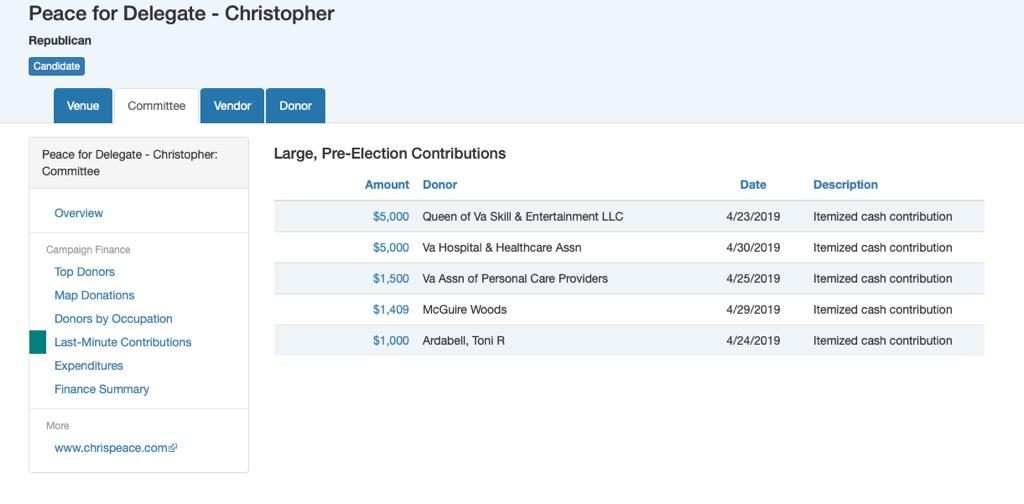This screenshot has width=1024, height=504.
Task: Open Last-Minute Contributions page
Action: [x=123, y=342]
